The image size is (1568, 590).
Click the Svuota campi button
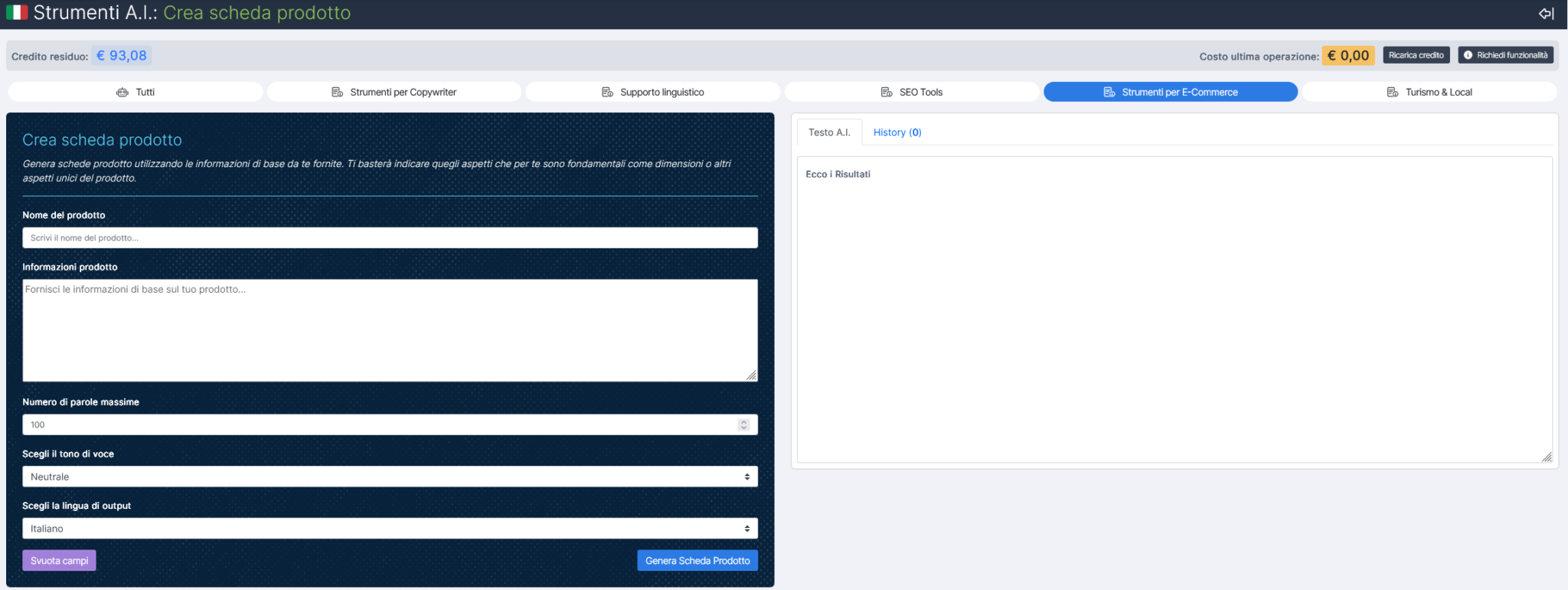(x=59, y=560)
